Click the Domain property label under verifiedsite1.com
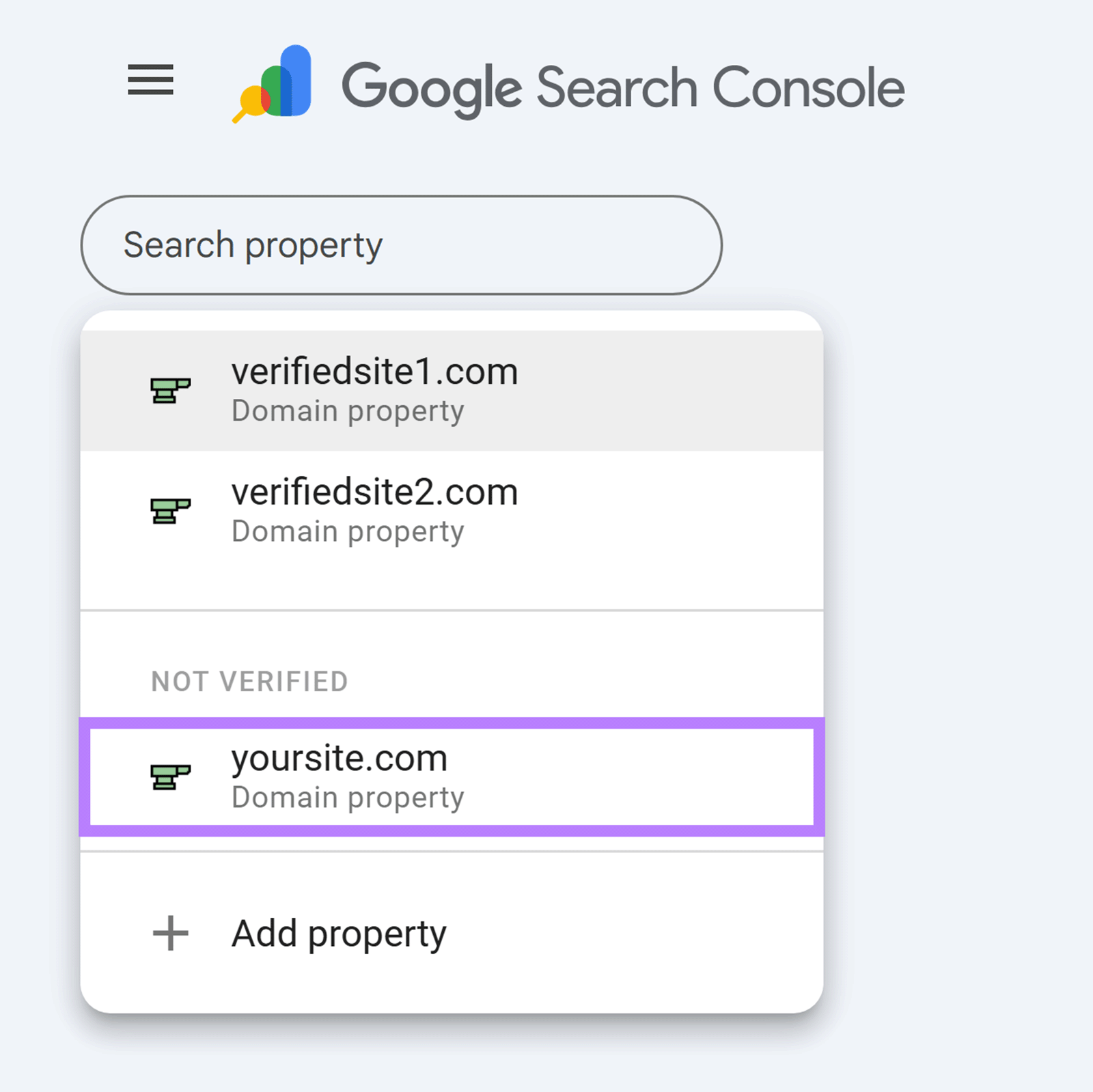Viewport: 1093px width, 1092px height. click(x=347, y=410)
